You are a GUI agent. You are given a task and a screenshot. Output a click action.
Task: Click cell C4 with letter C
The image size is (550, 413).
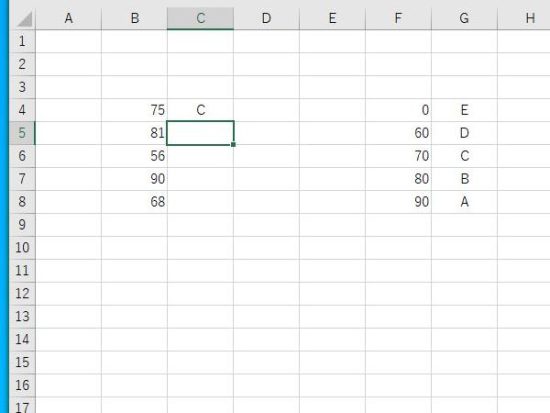click(x=200, y=110)
